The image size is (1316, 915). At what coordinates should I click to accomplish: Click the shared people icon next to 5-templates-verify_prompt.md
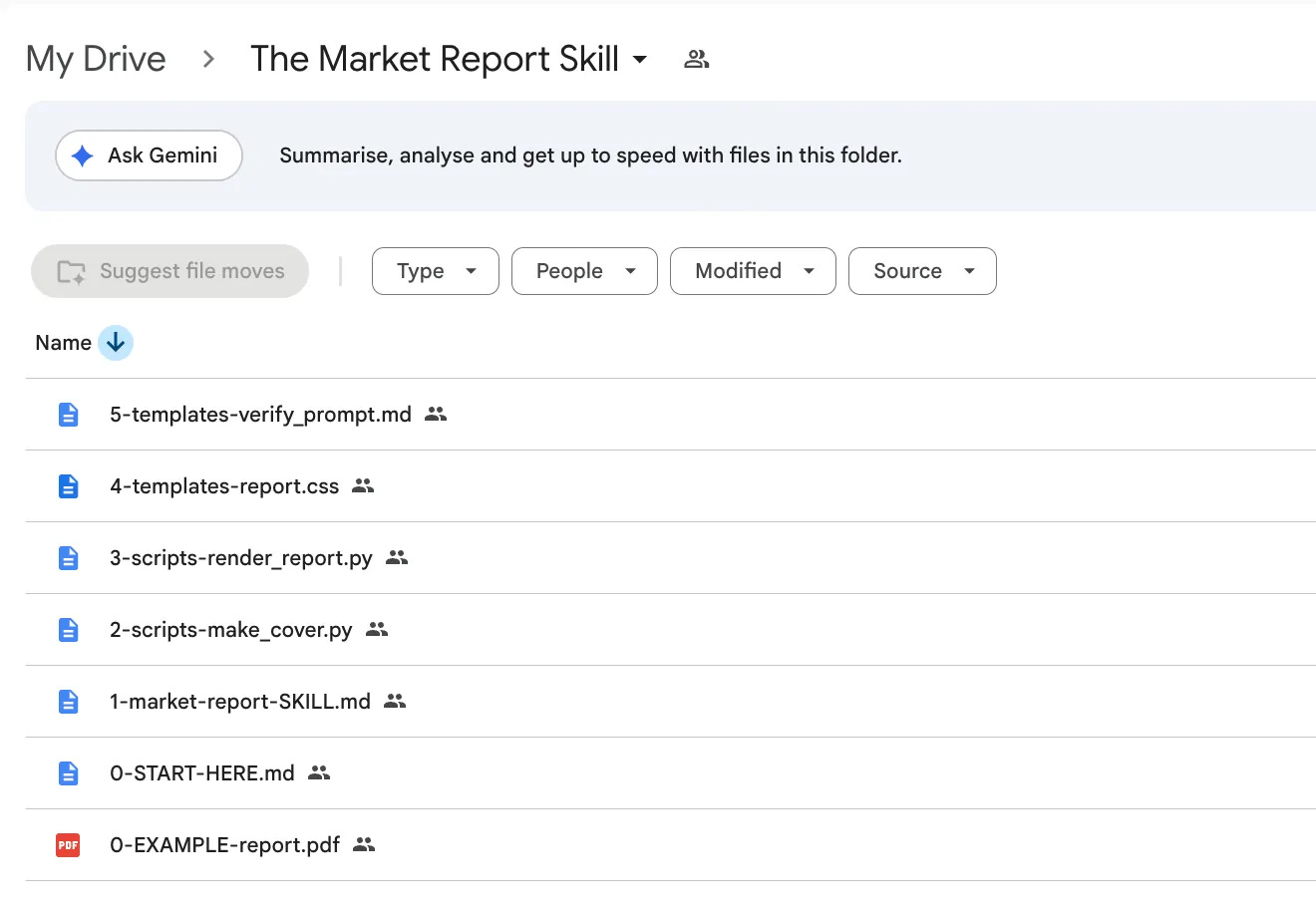pyautogui.click(x=436, y=414)
